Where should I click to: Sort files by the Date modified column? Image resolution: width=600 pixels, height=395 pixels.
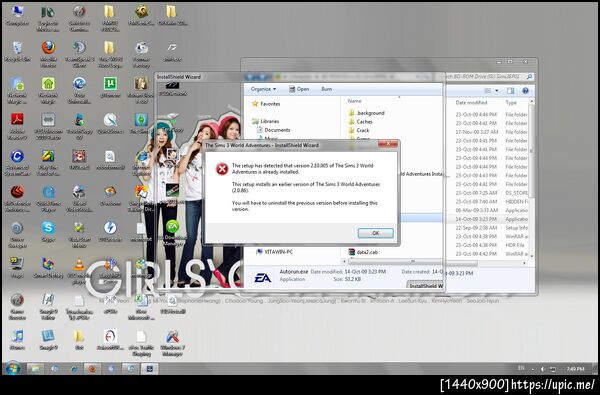tap(471, 103)
